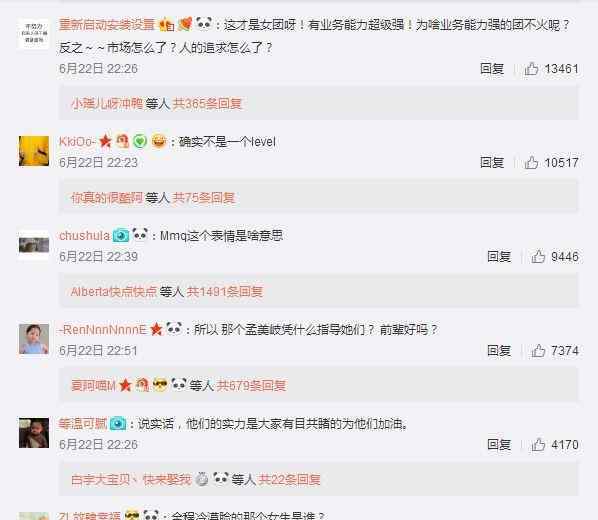Click red star badge beside -RenNnnNnnnE
This screenshot has height=520, width=598.
[156, 329]
